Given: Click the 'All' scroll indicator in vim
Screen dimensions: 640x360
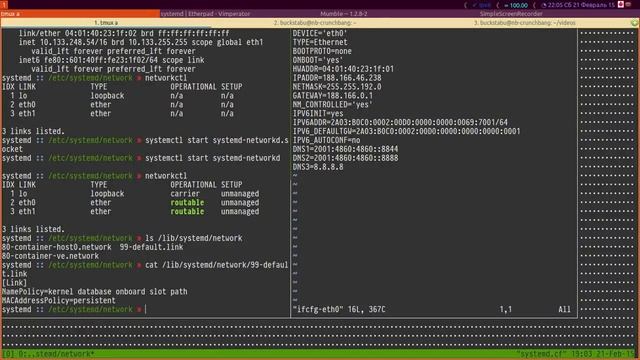Looking at the screenshot, I should pyautogui.click(x=564, y=309).
